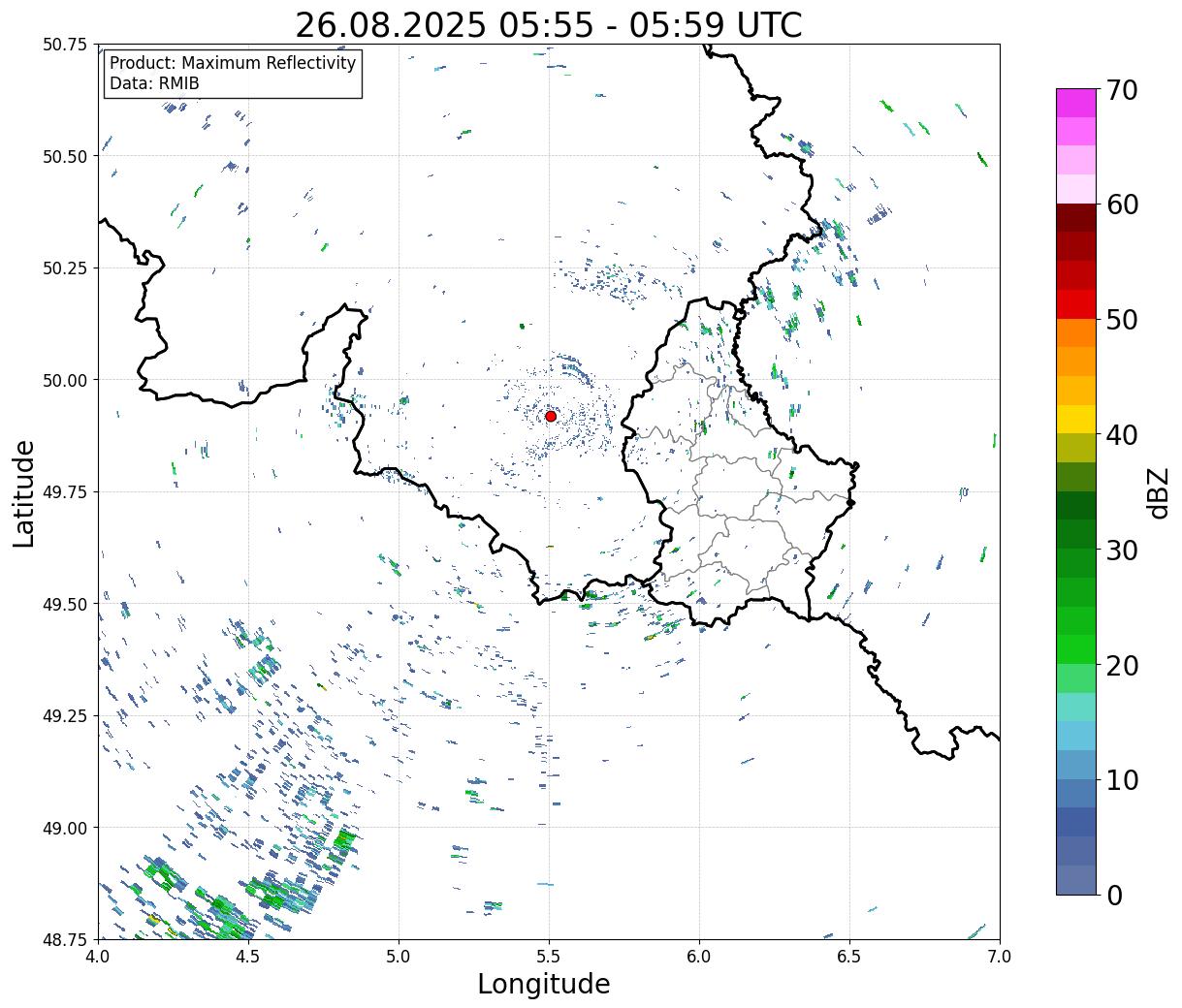The height and width of the screenshot is (1008, 1182).
Task: Select the bottom slate-blue colorbar swatch
Action: click(x=1076, y=879)
